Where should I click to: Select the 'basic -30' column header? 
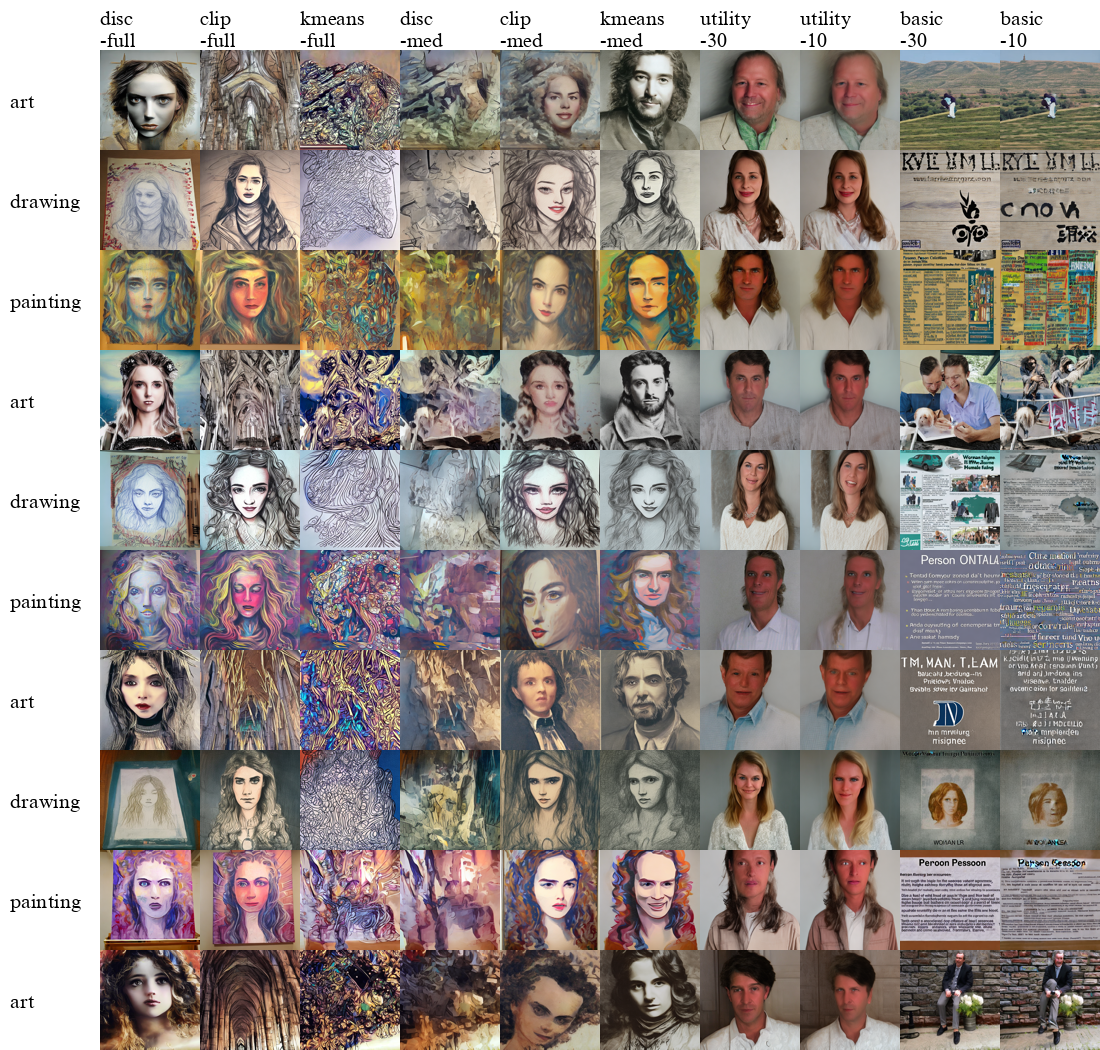click(x=922, y=29)
